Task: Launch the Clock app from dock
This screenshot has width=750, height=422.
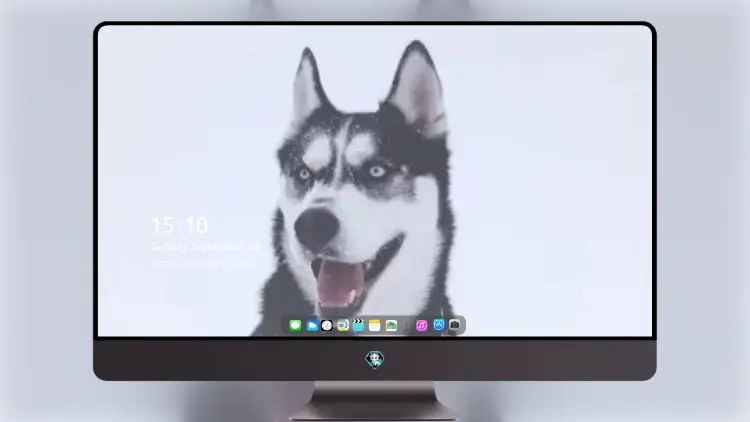Action: click(x=327, y=326)
